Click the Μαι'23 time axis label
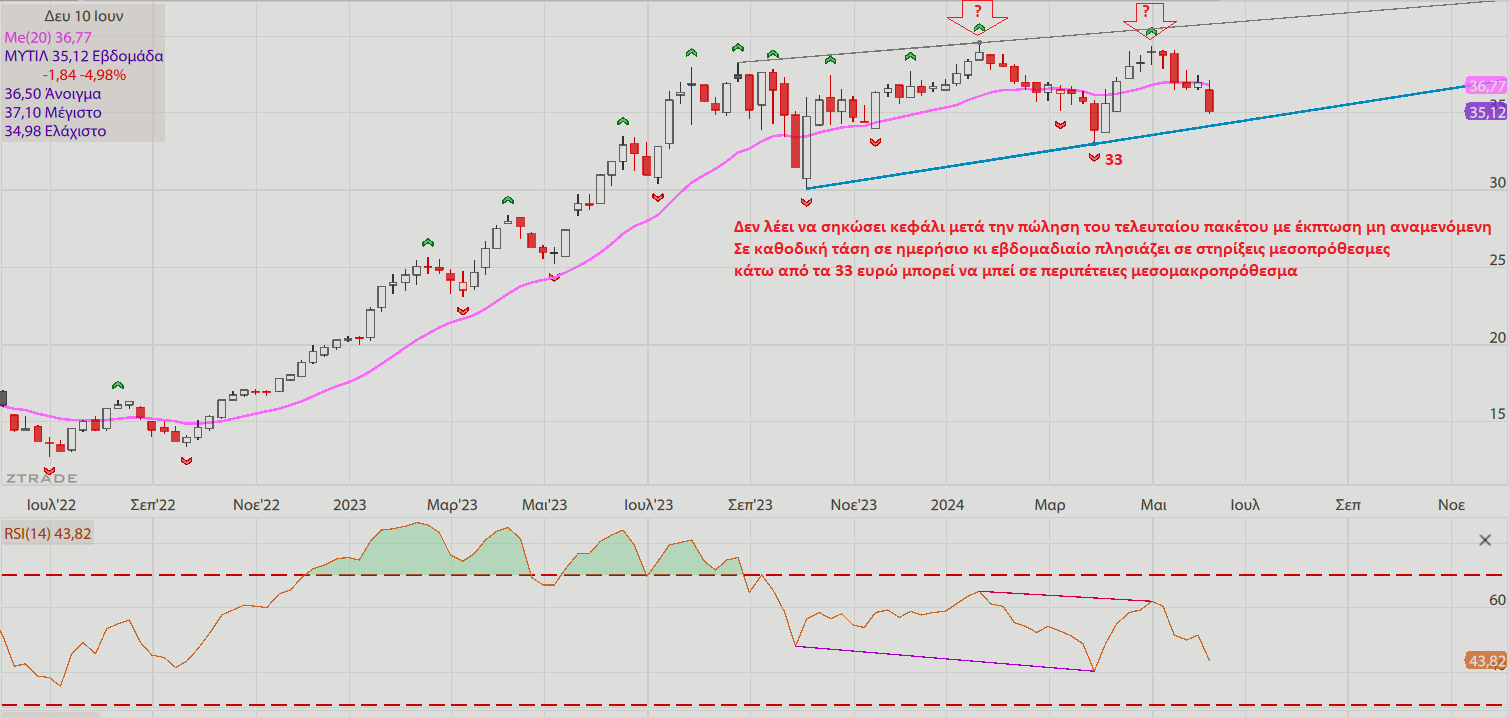 point(545,505)
